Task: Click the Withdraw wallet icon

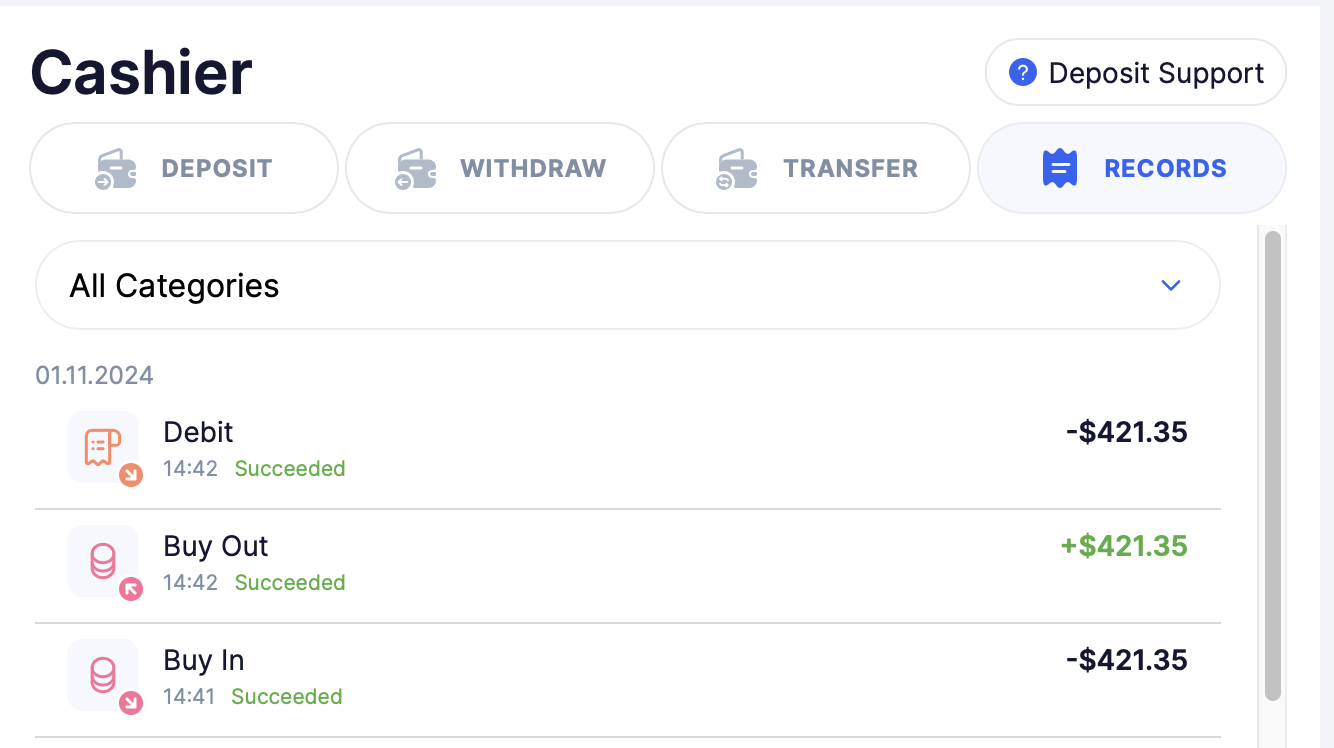Action: [415, 168]
